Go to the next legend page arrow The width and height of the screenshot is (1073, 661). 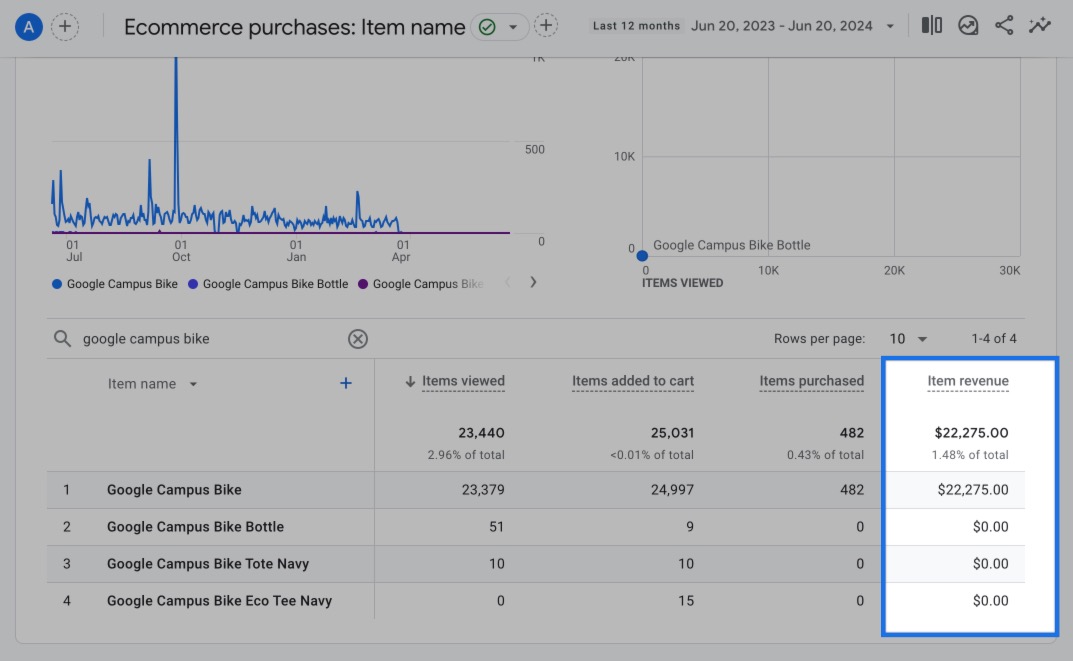tap(533, 282)
